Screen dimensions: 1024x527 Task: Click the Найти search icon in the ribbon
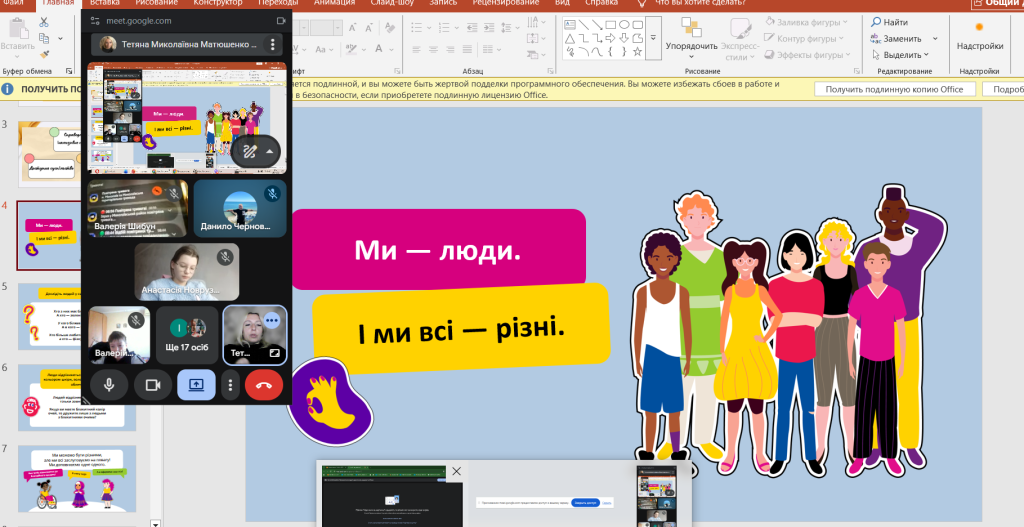point(876,22)
